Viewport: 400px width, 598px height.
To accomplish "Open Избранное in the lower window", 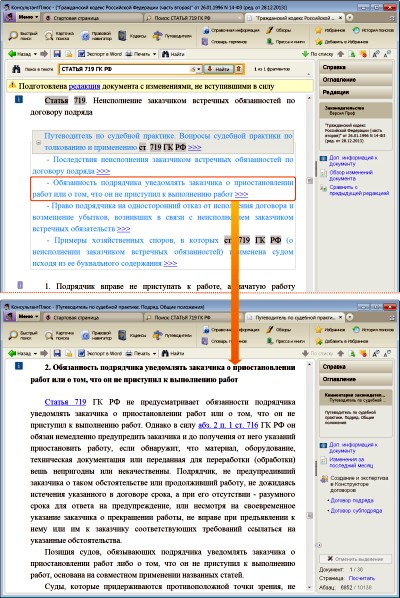I will (x=330, y=330).
